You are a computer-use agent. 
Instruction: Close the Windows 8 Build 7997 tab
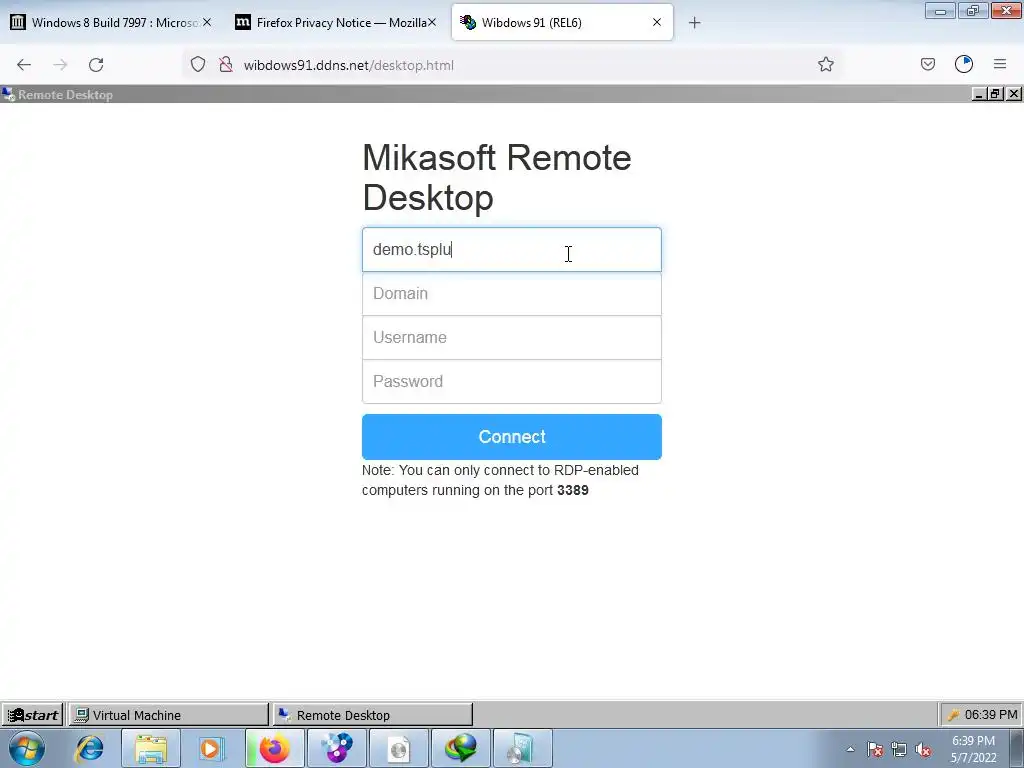[x=207, y=22]
